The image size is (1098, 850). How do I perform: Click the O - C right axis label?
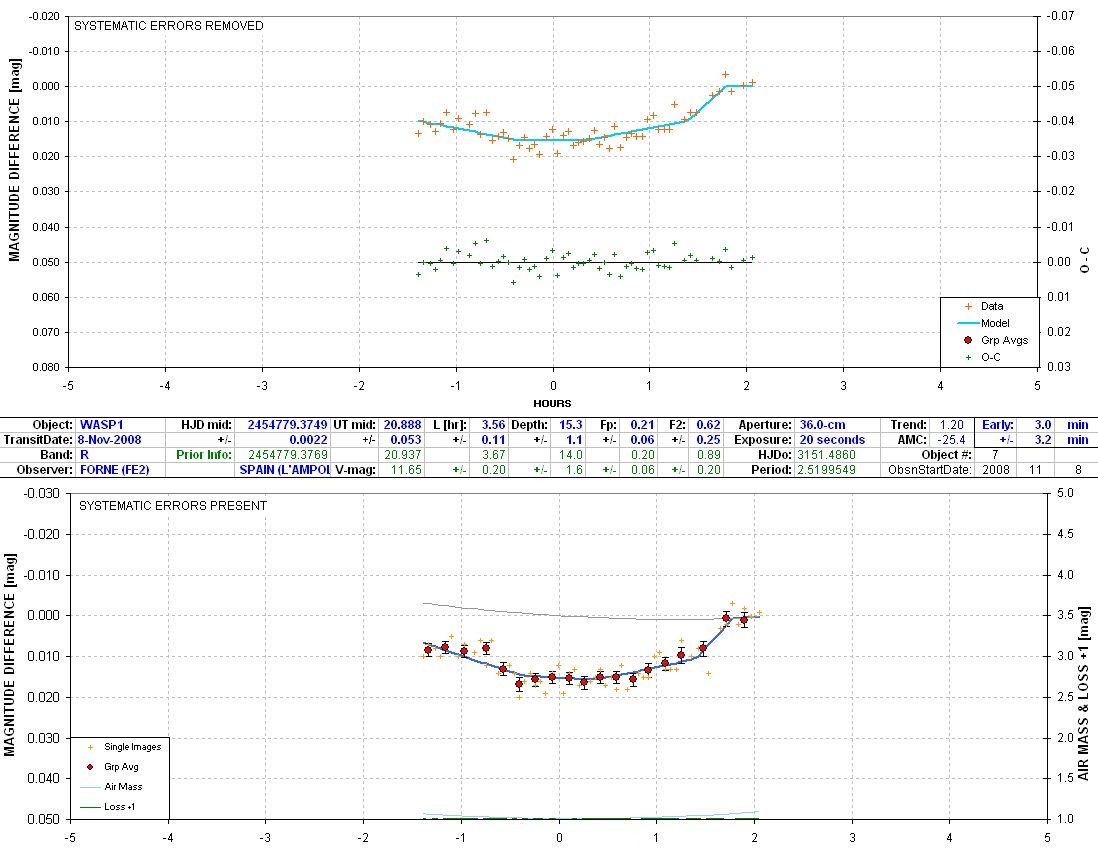coord(1085,259)
